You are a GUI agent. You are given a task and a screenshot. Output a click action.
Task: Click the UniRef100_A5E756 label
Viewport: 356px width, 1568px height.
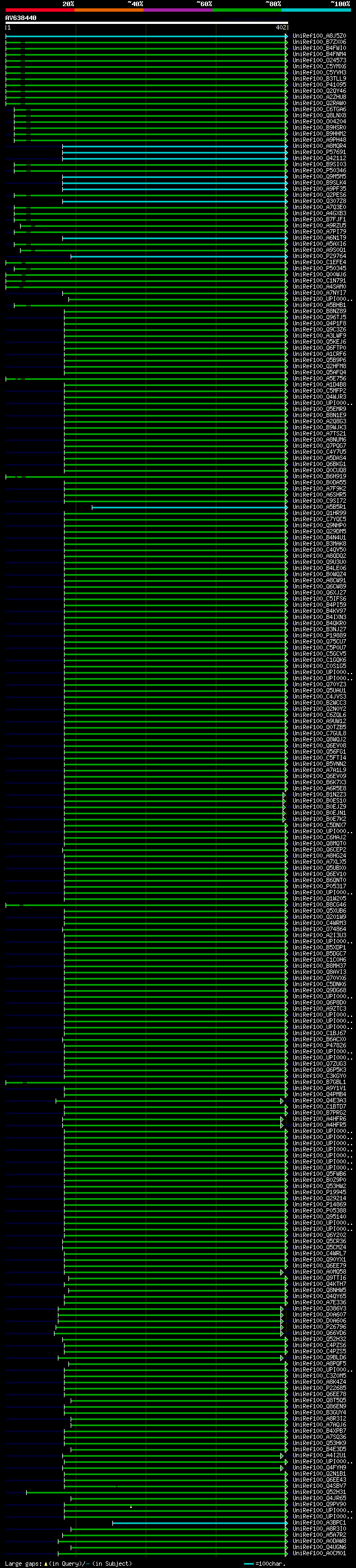pos(319,379)
